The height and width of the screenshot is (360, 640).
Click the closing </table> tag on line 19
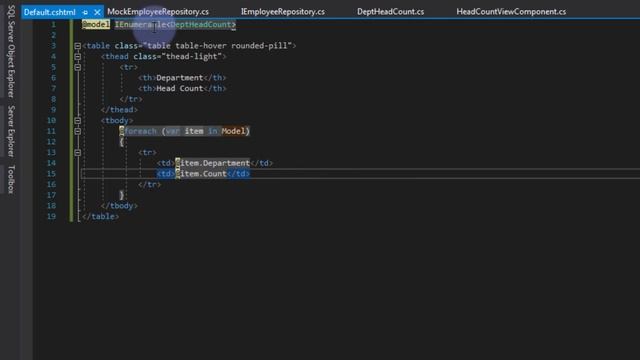click(100, 216)
